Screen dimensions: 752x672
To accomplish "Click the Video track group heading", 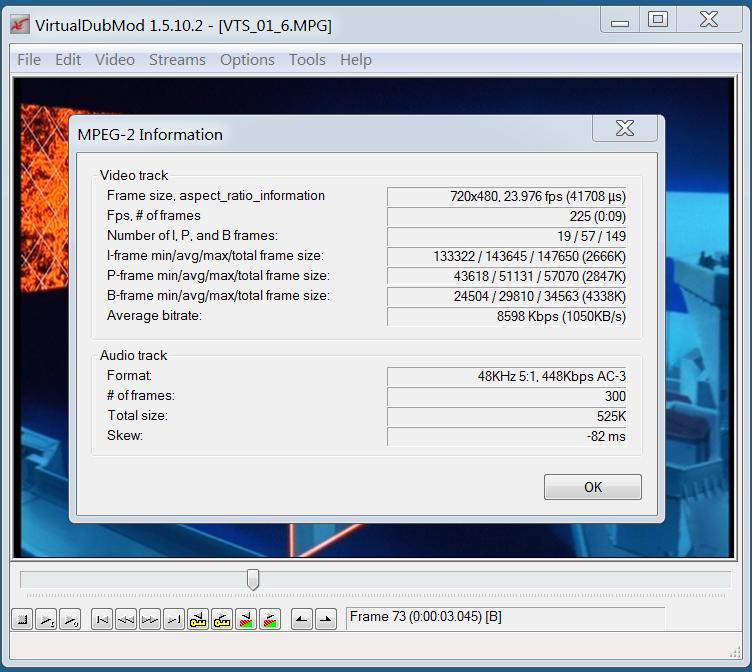I will point(134,175).
